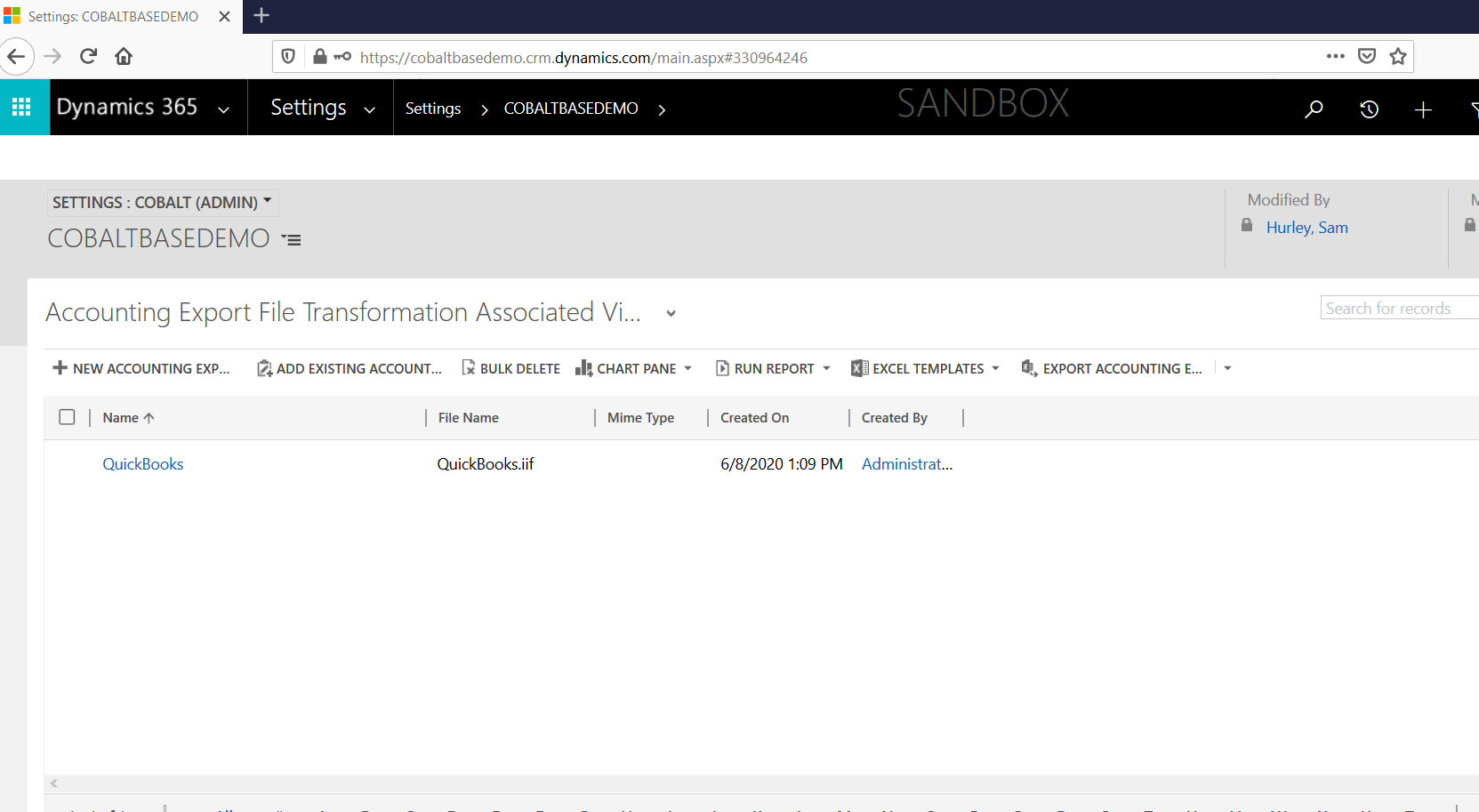
Task: Reload the page with refresh icon
Action: click(x=88, y=56)
